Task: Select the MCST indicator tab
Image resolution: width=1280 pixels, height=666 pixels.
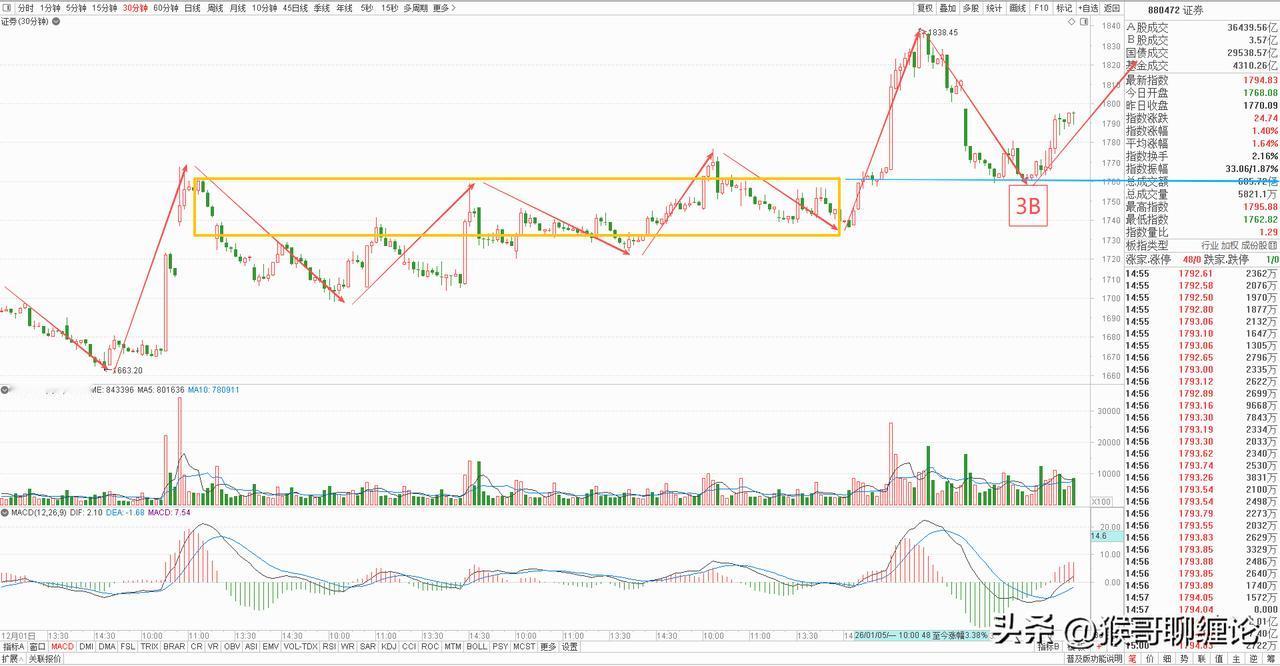Action: [x=524, y=646]
